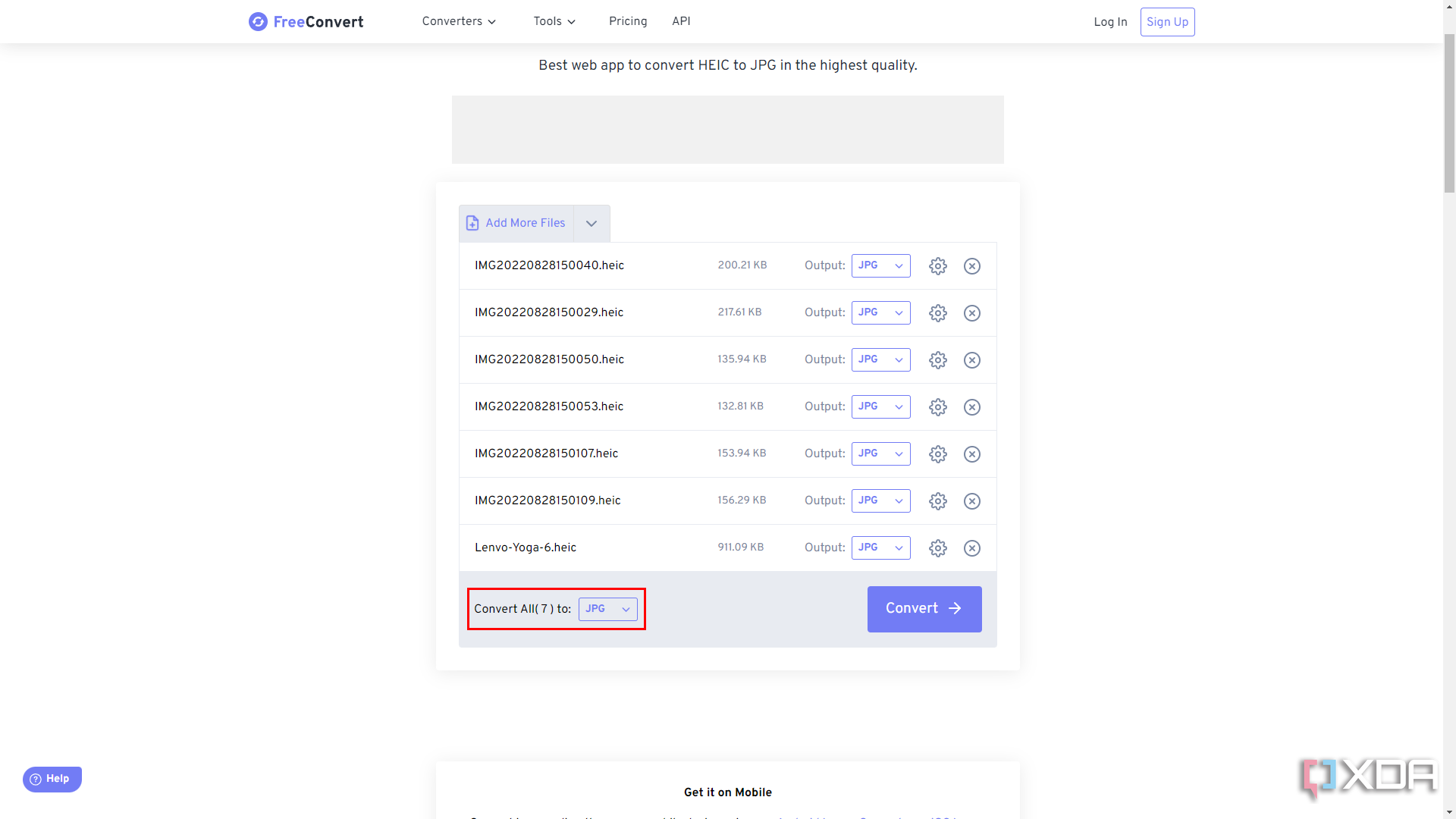This screenshot has height=819, width=1456.
Task: Remove IMG20220828150109.heic from queue
Action: [972, 500]
